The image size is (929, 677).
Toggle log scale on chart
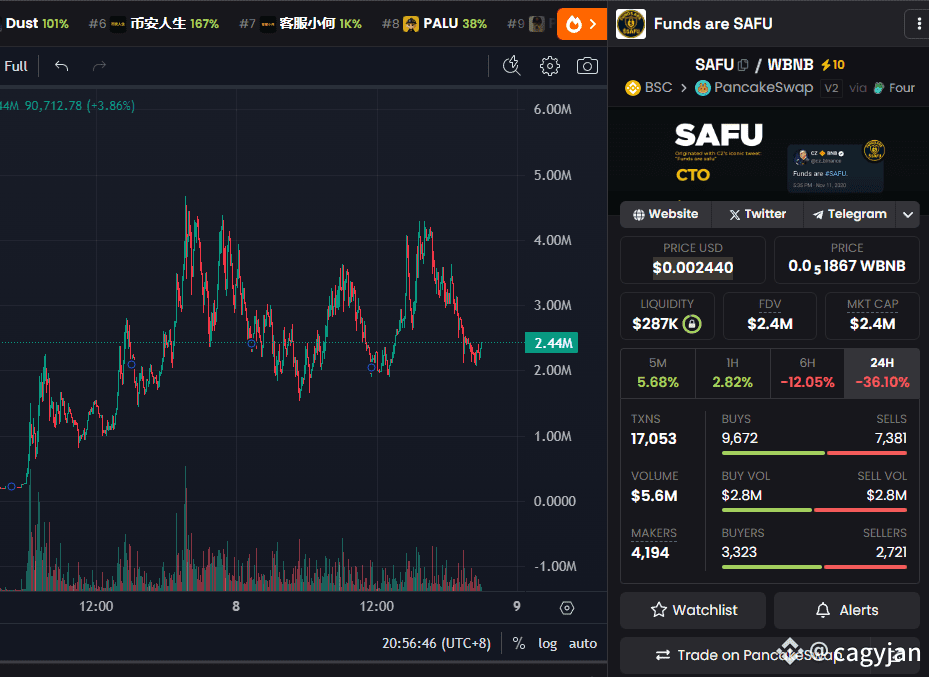tap(547, 644)
